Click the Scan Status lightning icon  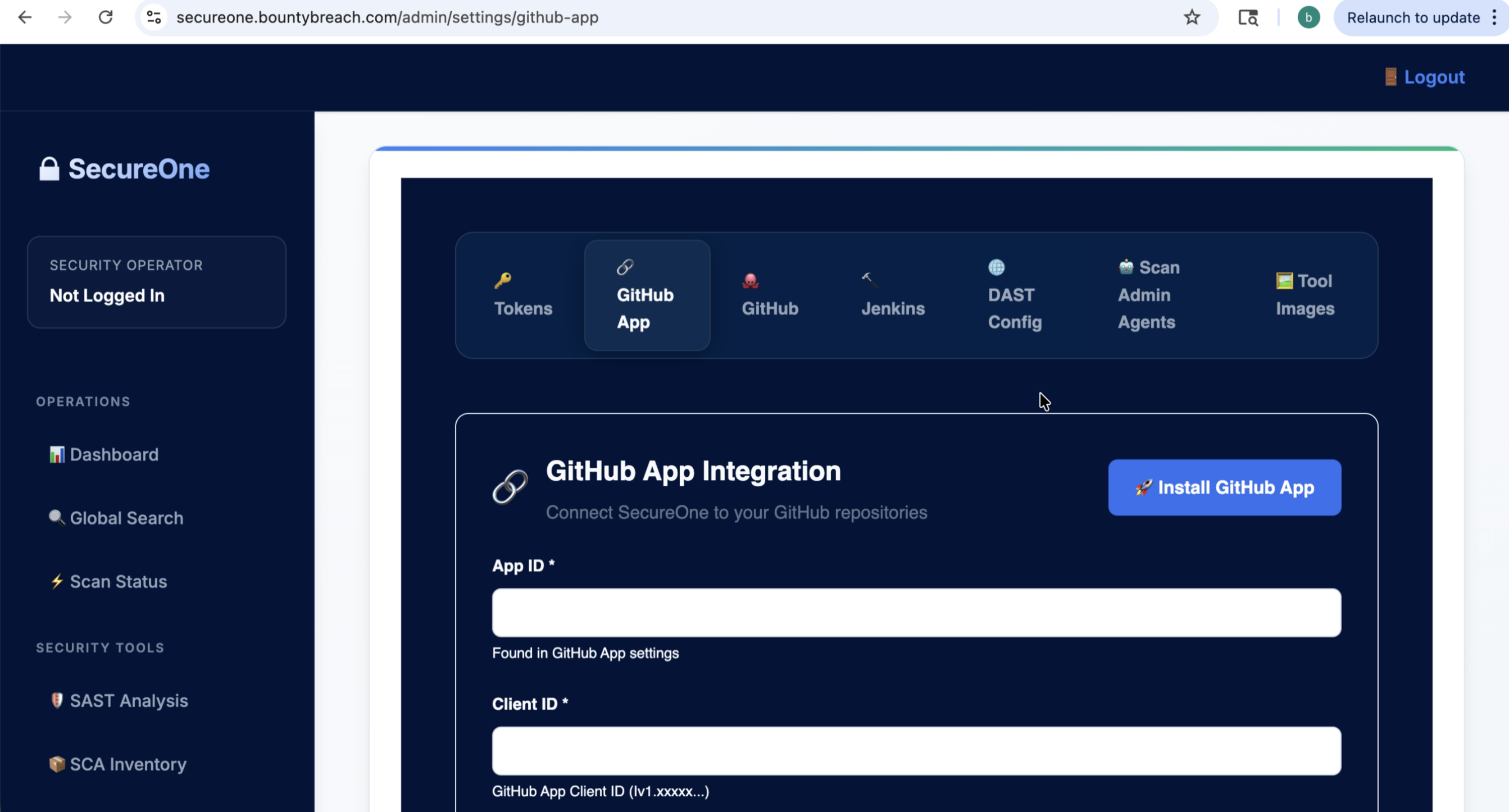click(x=57, y=581)
